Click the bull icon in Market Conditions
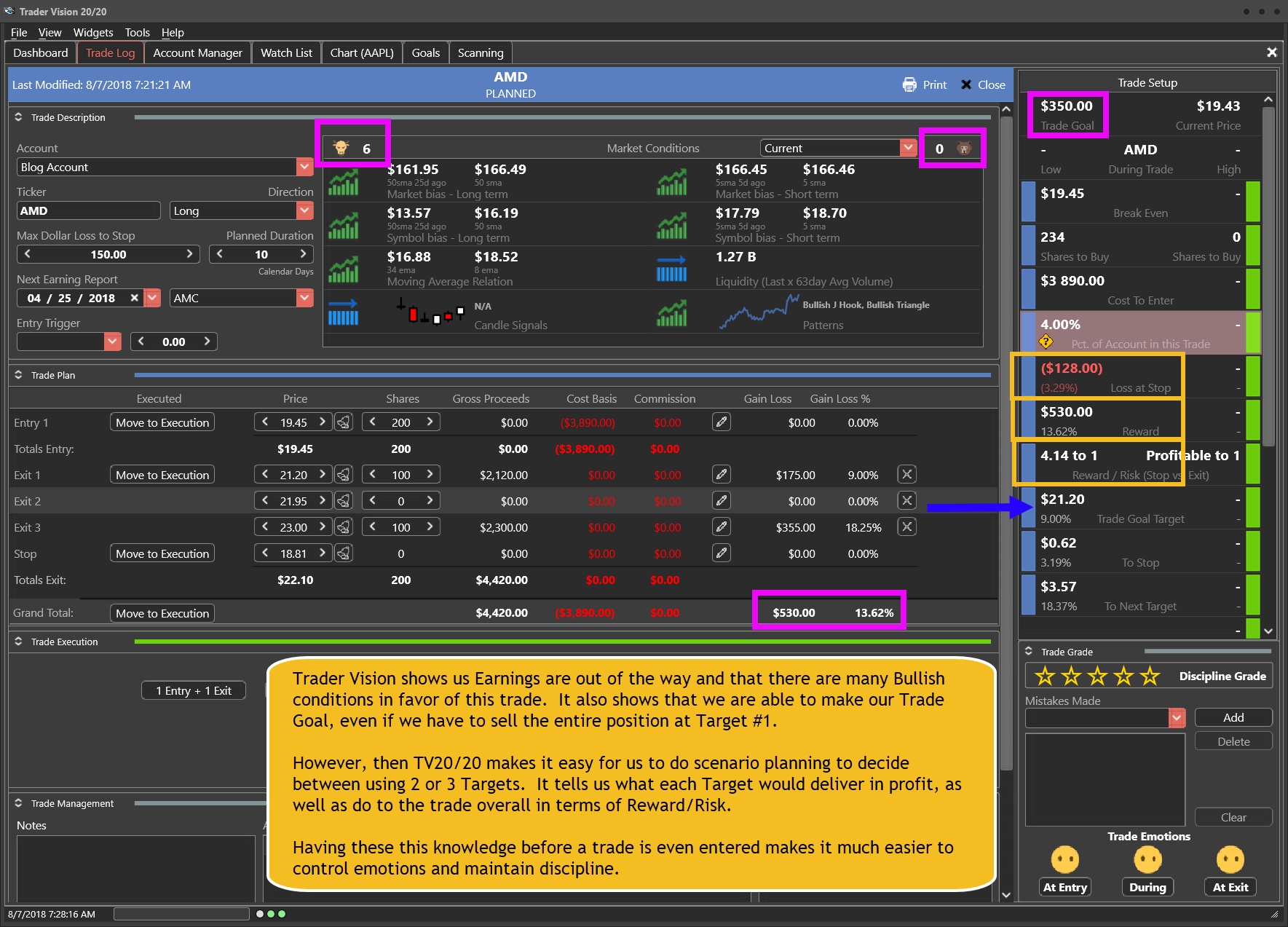The image size is (1288, 927). pos(341,148)
